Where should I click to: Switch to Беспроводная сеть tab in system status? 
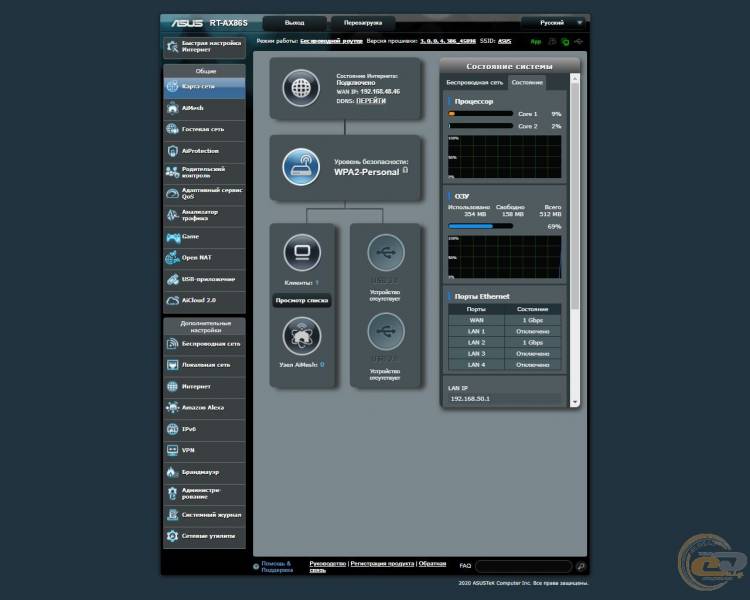click(474, 83)
